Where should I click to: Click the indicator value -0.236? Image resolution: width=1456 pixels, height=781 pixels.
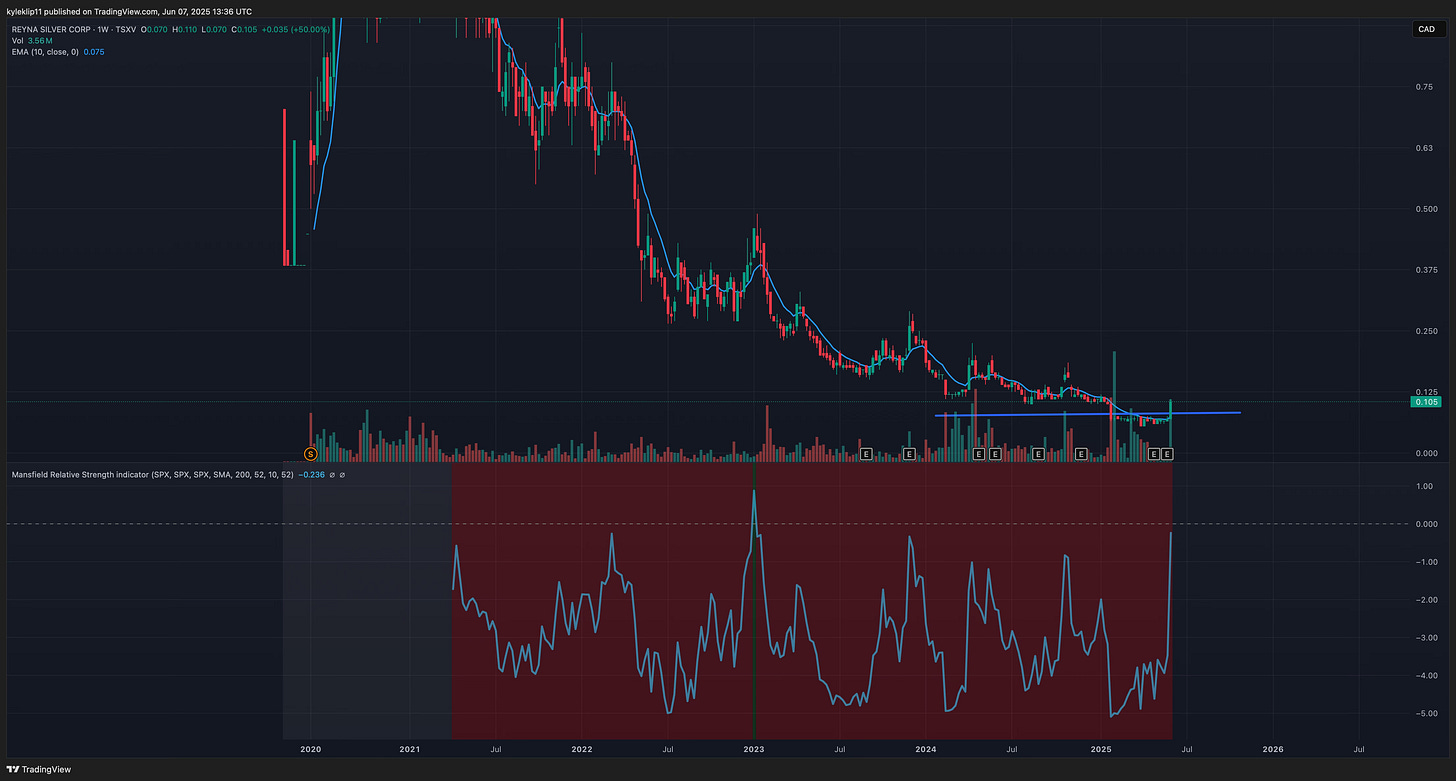(x=313, y=474)
